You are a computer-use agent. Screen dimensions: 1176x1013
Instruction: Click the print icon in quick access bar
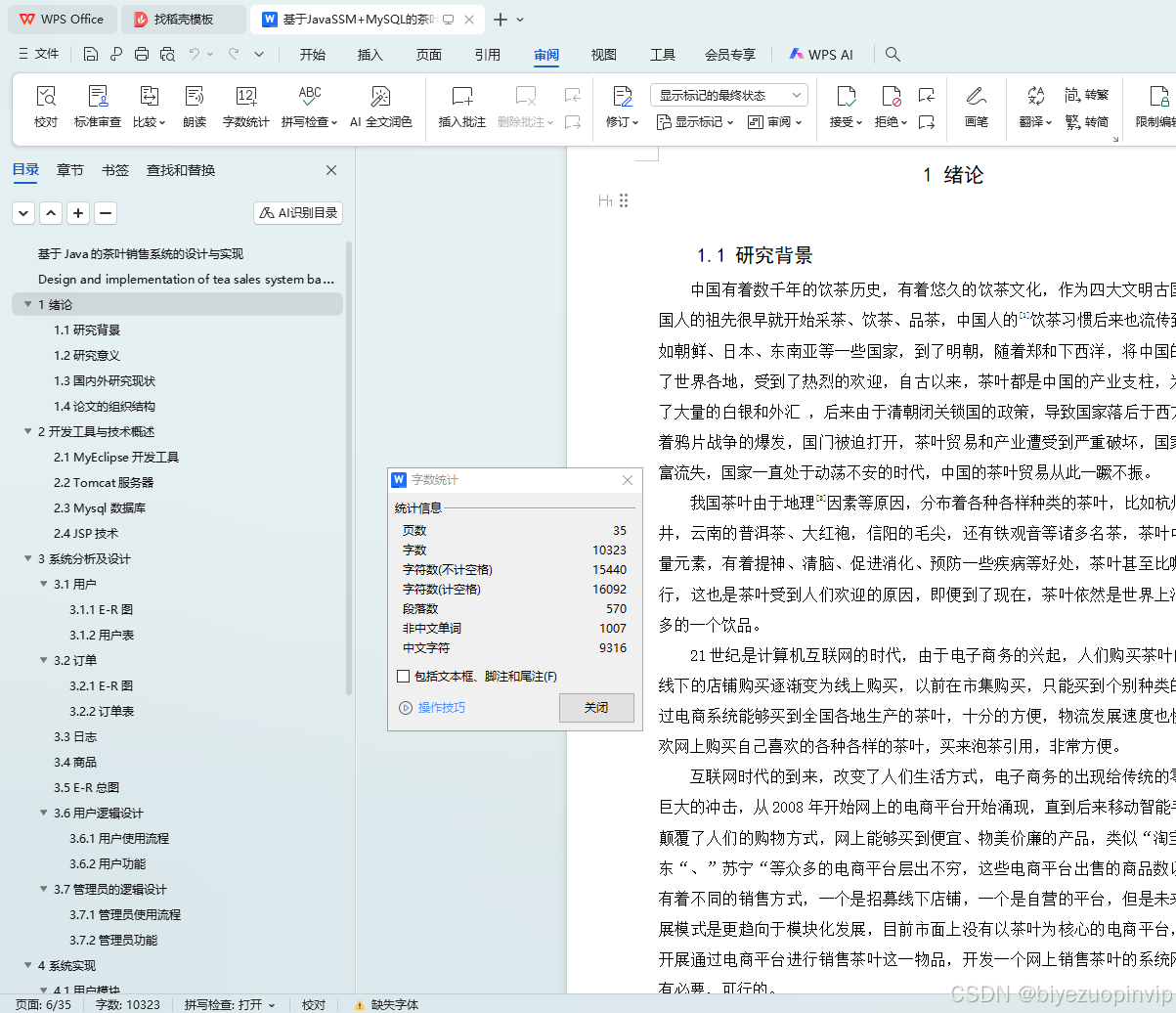142,54
